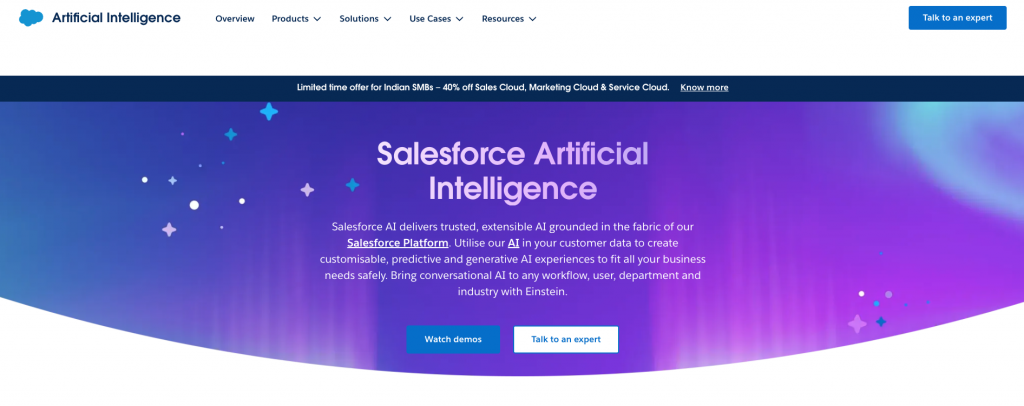Click the 'Limited time offer for Indian SMBs' banner text
Viewport: 1024px width, 406px height.
483,88
